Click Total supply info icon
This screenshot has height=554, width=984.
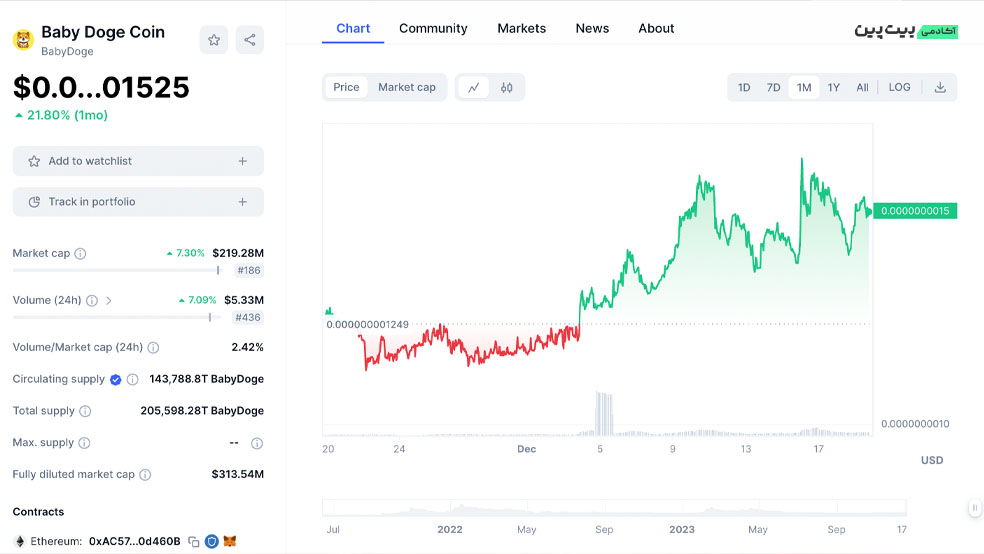point(85,412)
